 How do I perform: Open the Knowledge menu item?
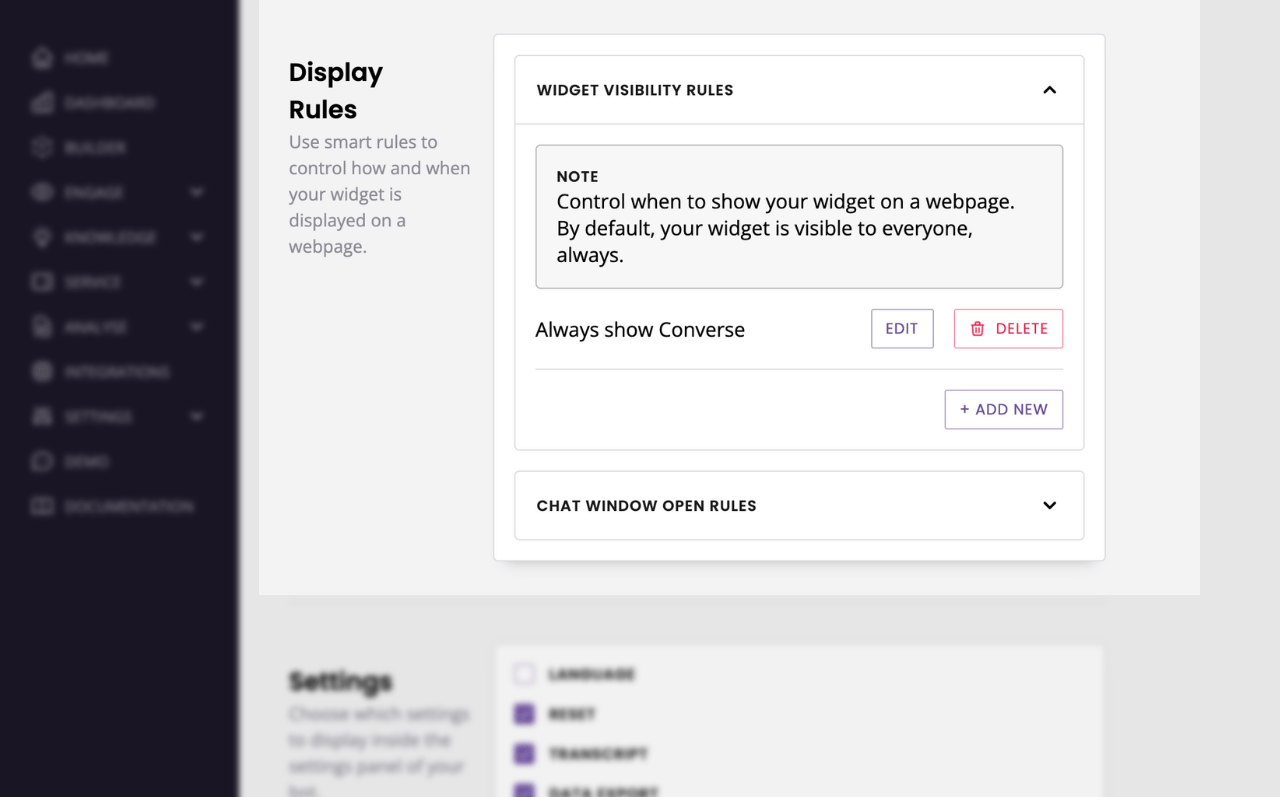40,237
